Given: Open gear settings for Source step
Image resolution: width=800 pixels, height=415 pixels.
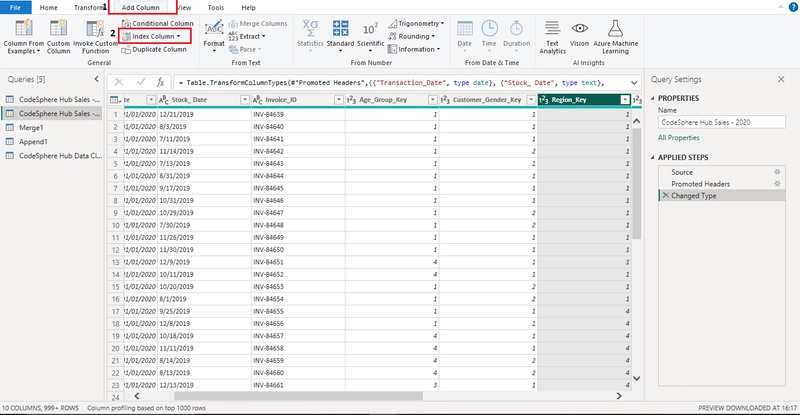Looking at the screenshot, I should pyautogui.click(x=777, y=172).
